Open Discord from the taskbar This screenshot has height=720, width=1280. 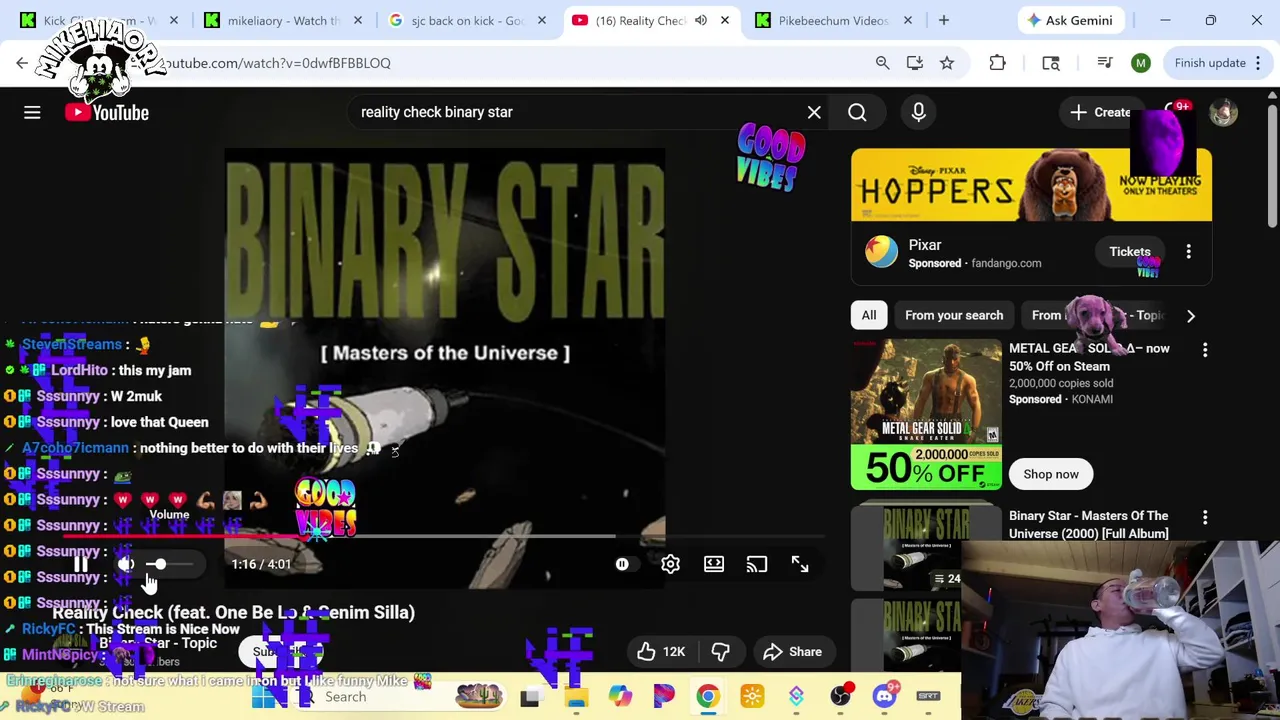(x=884, y=696)
